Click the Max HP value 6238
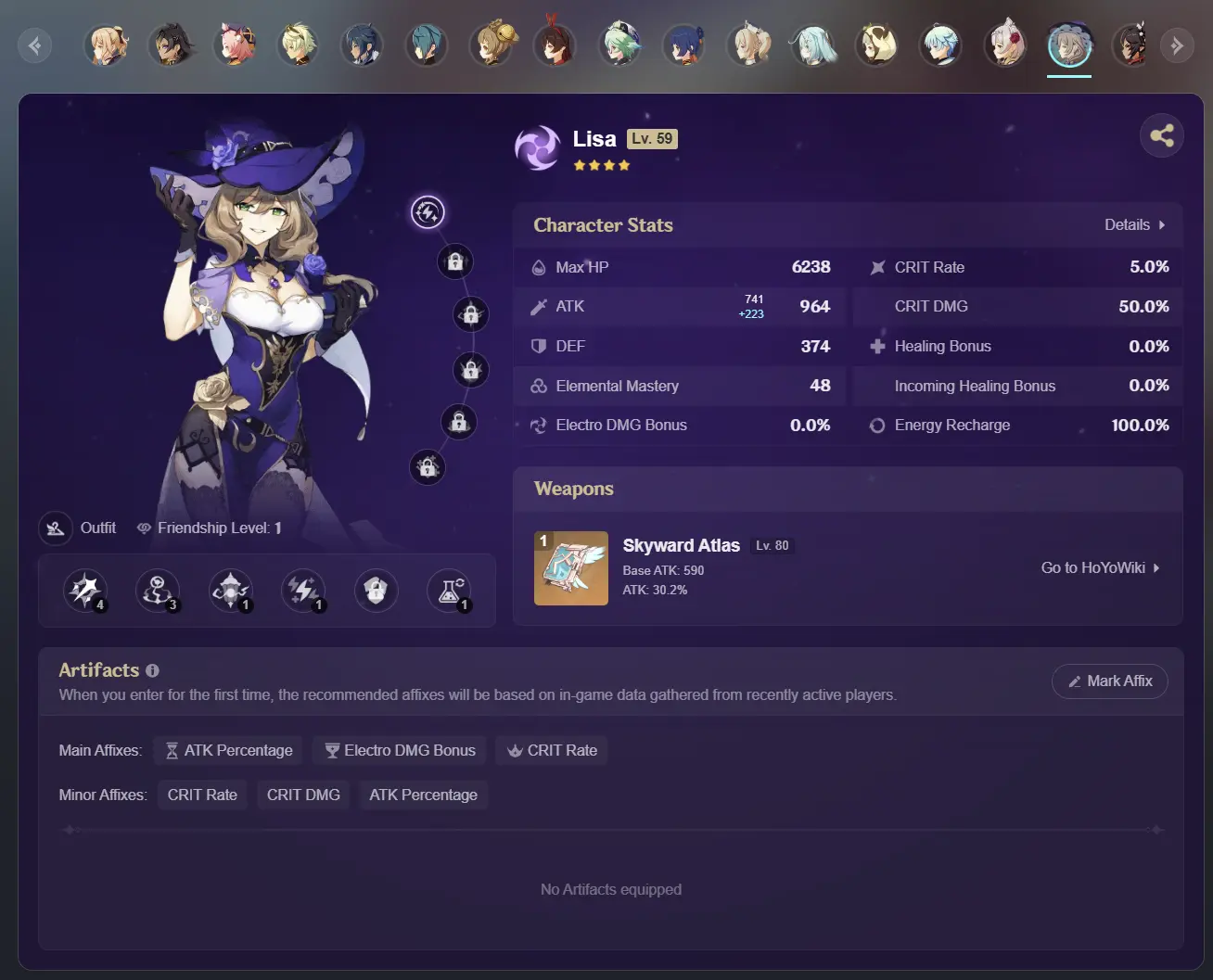This screenshot has width=1213, height=980. pos(811,267)
